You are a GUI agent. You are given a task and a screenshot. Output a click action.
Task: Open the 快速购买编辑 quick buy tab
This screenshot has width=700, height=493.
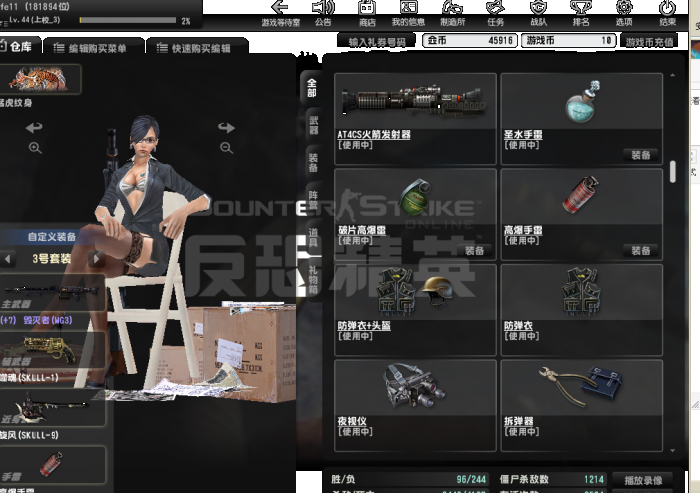point(197,48)
